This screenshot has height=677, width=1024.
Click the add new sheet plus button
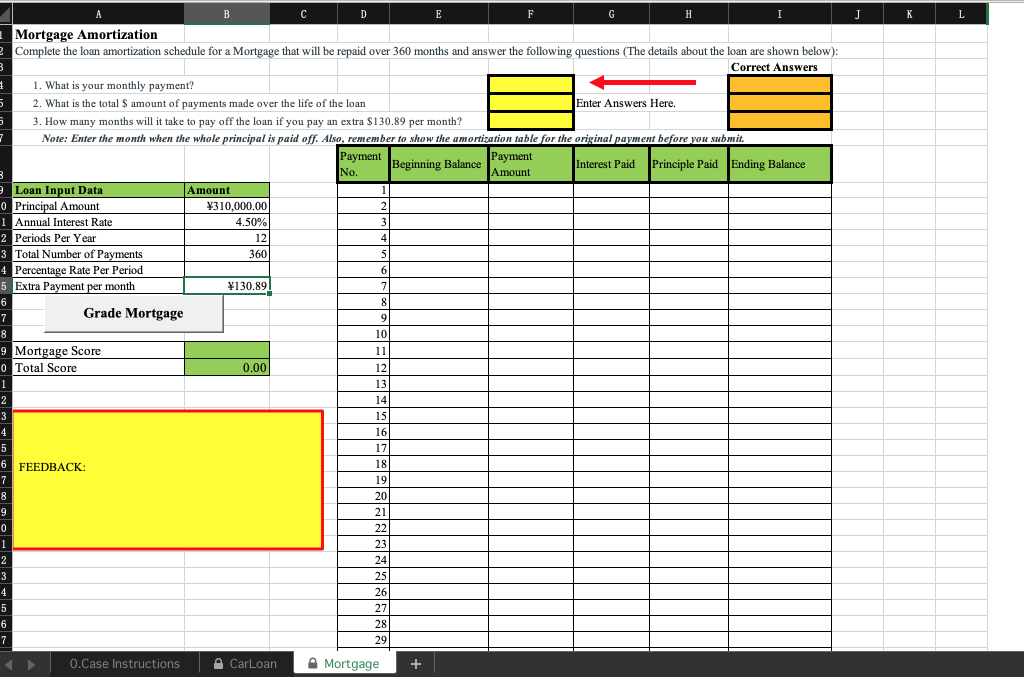pos(416,663)
